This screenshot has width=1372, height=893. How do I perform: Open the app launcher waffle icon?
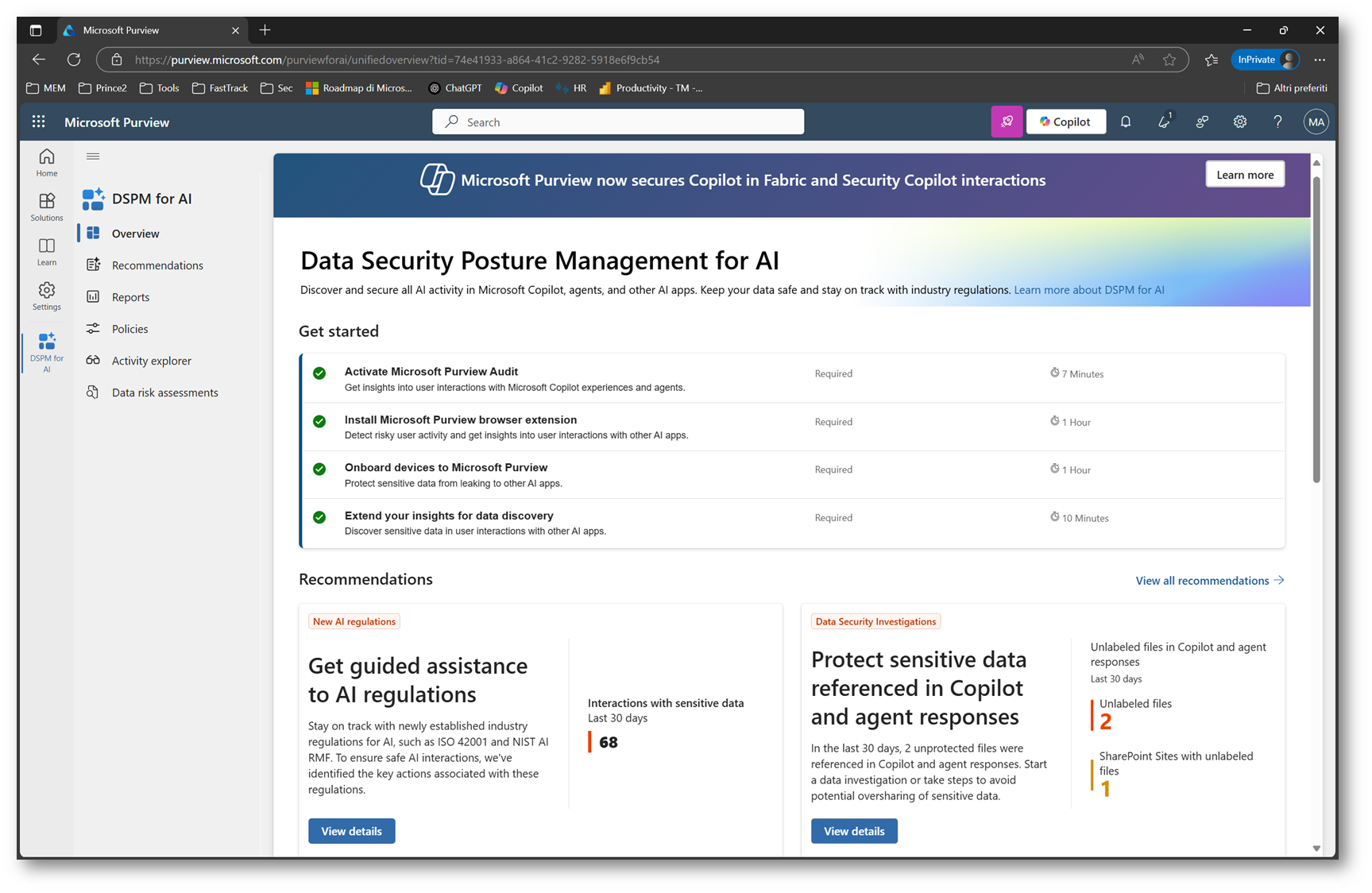point(38,122)
